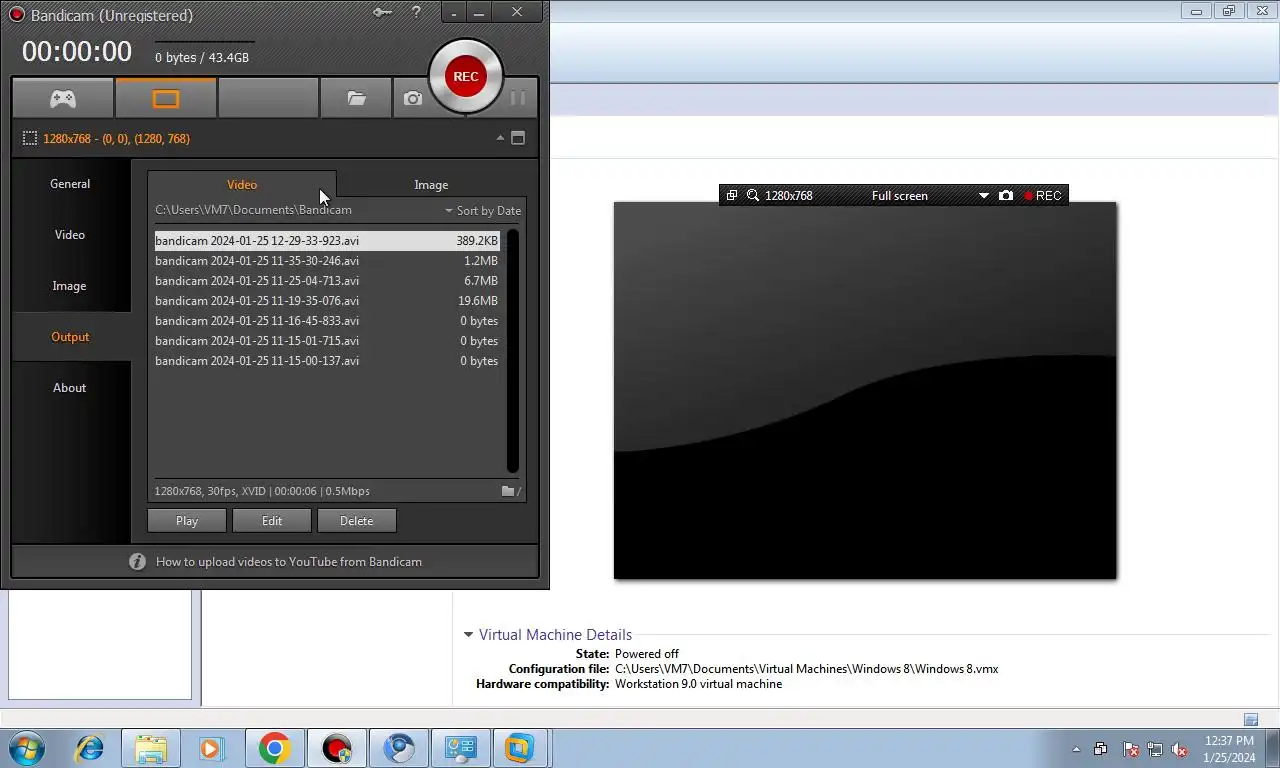Click the virtual machine preview thumbnail
This screenshot has width=1280, height=768.
(x=865, y=391)
